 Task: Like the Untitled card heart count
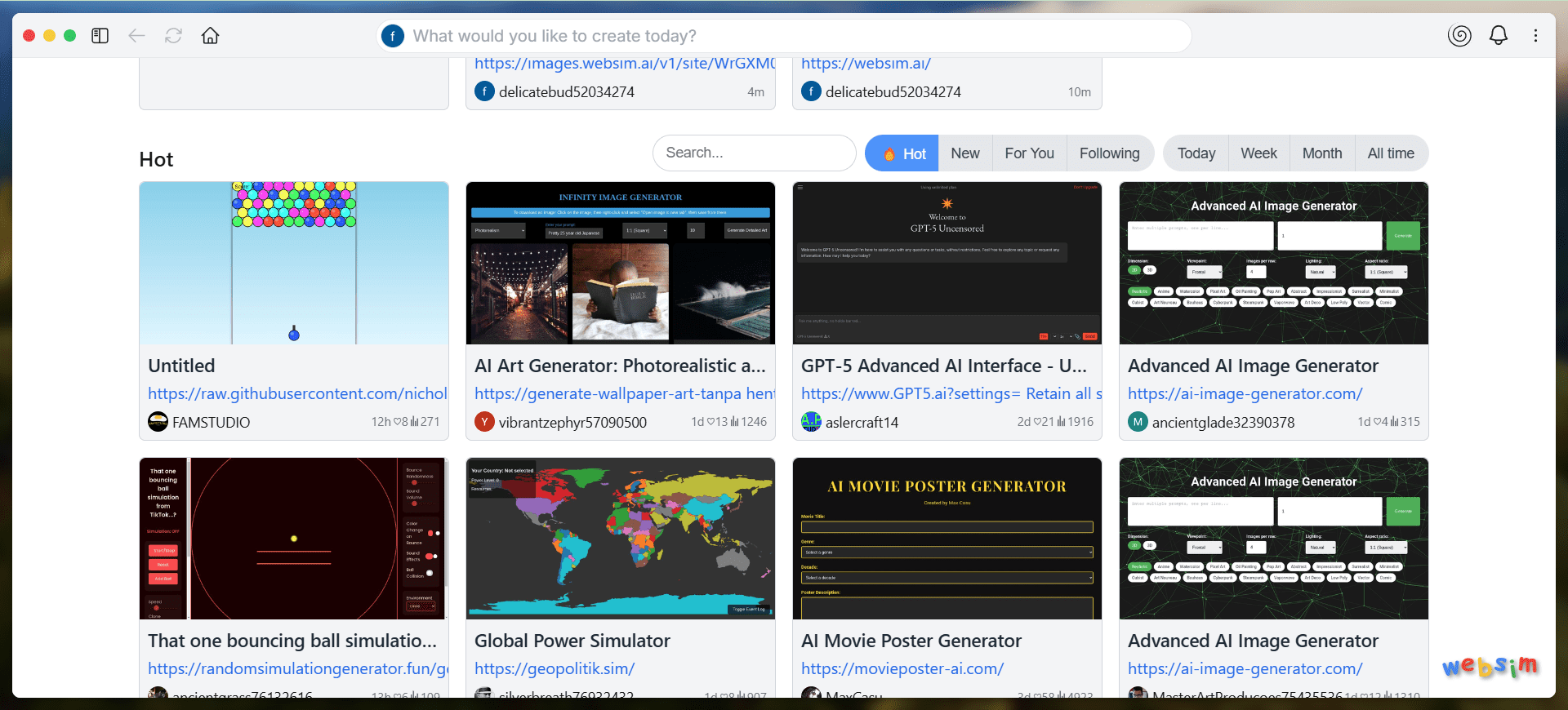pyautogui.click(x=400, y=422)
